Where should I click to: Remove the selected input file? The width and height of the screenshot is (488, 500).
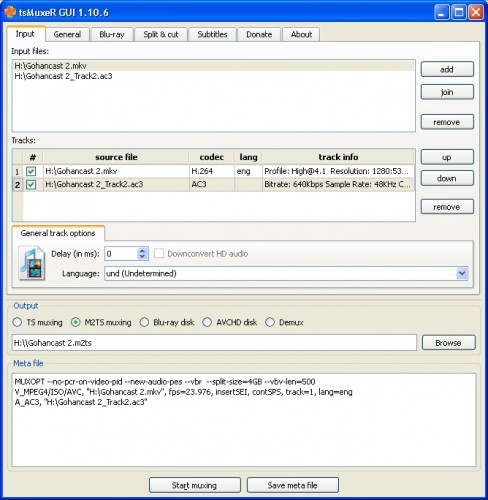tap(447, 122)
